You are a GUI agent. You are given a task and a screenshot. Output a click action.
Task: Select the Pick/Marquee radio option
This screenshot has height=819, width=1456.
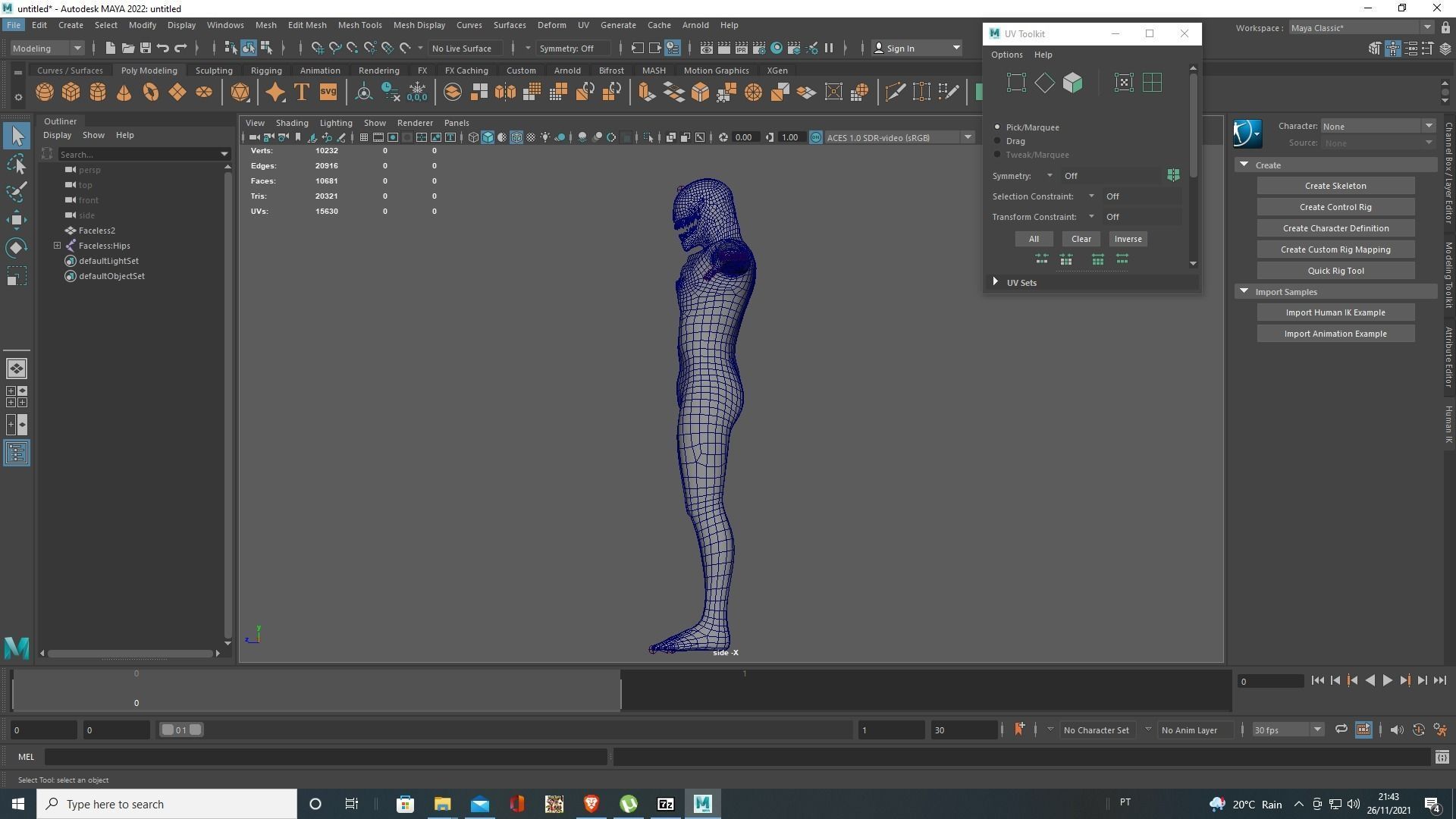[997, 127]
